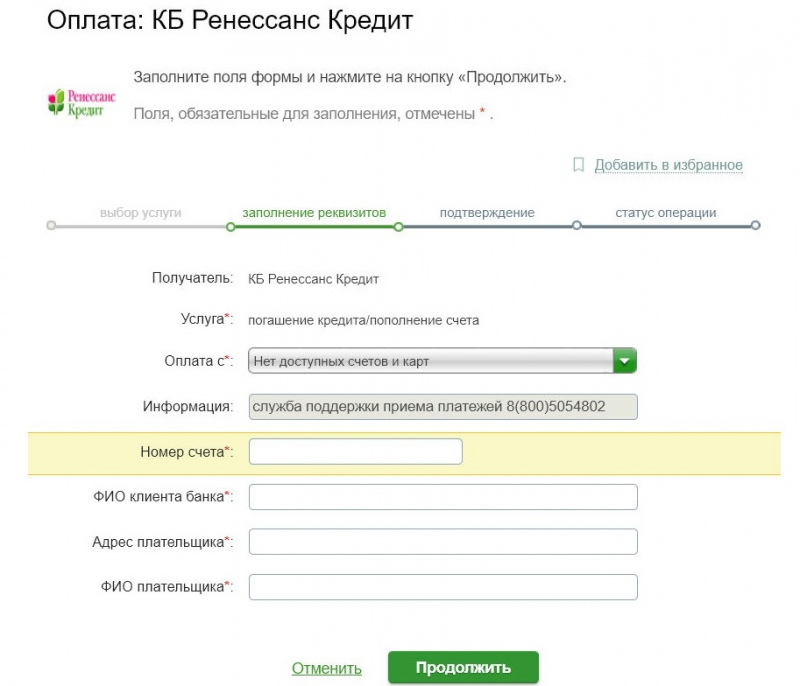Select the Нет доступных счетов и карт combo box

click(442, 361)
